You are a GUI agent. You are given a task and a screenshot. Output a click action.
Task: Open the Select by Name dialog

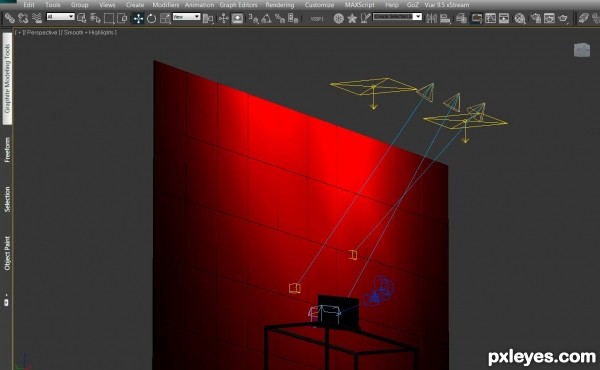coord(95,18)
